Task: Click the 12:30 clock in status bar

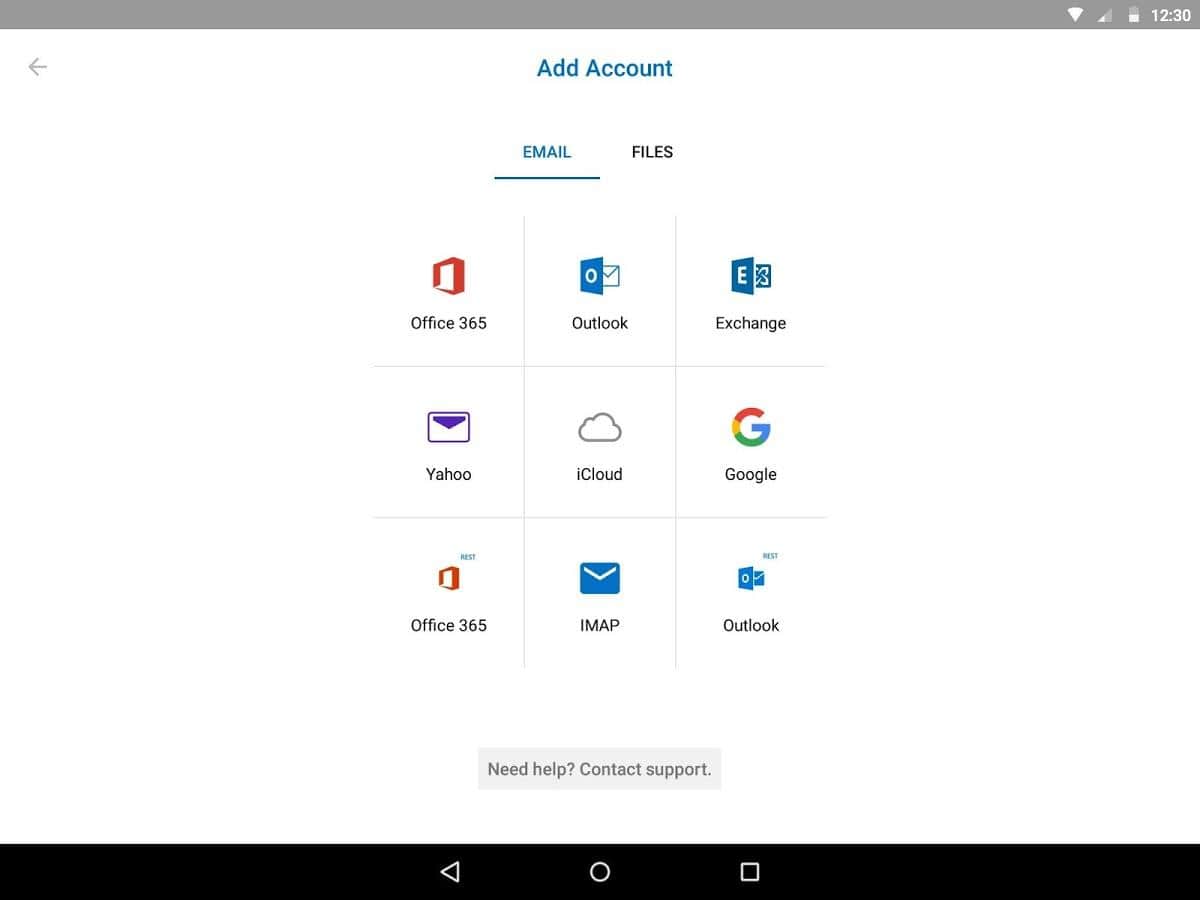Action: click(1171, 15)
